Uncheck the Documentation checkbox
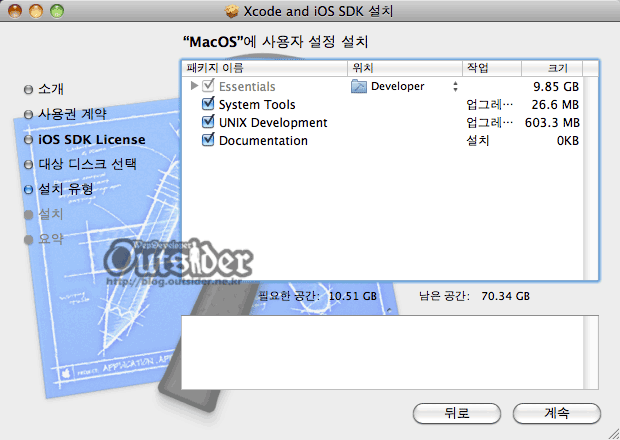This screenshot has height=440, width=620. tap(208, 140)
